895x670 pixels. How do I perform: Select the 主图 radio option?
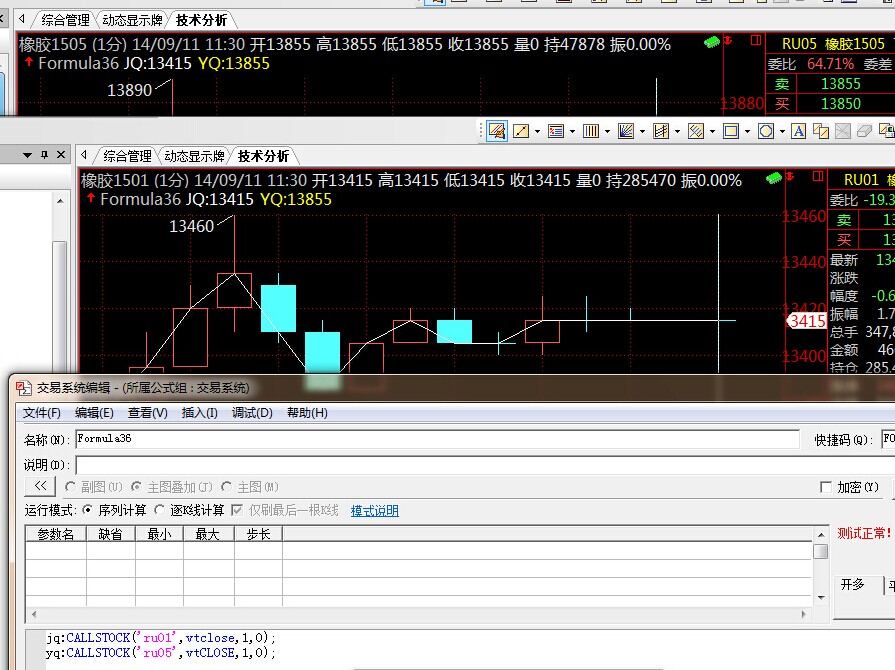pyautogui.click(x=226, y=487)
